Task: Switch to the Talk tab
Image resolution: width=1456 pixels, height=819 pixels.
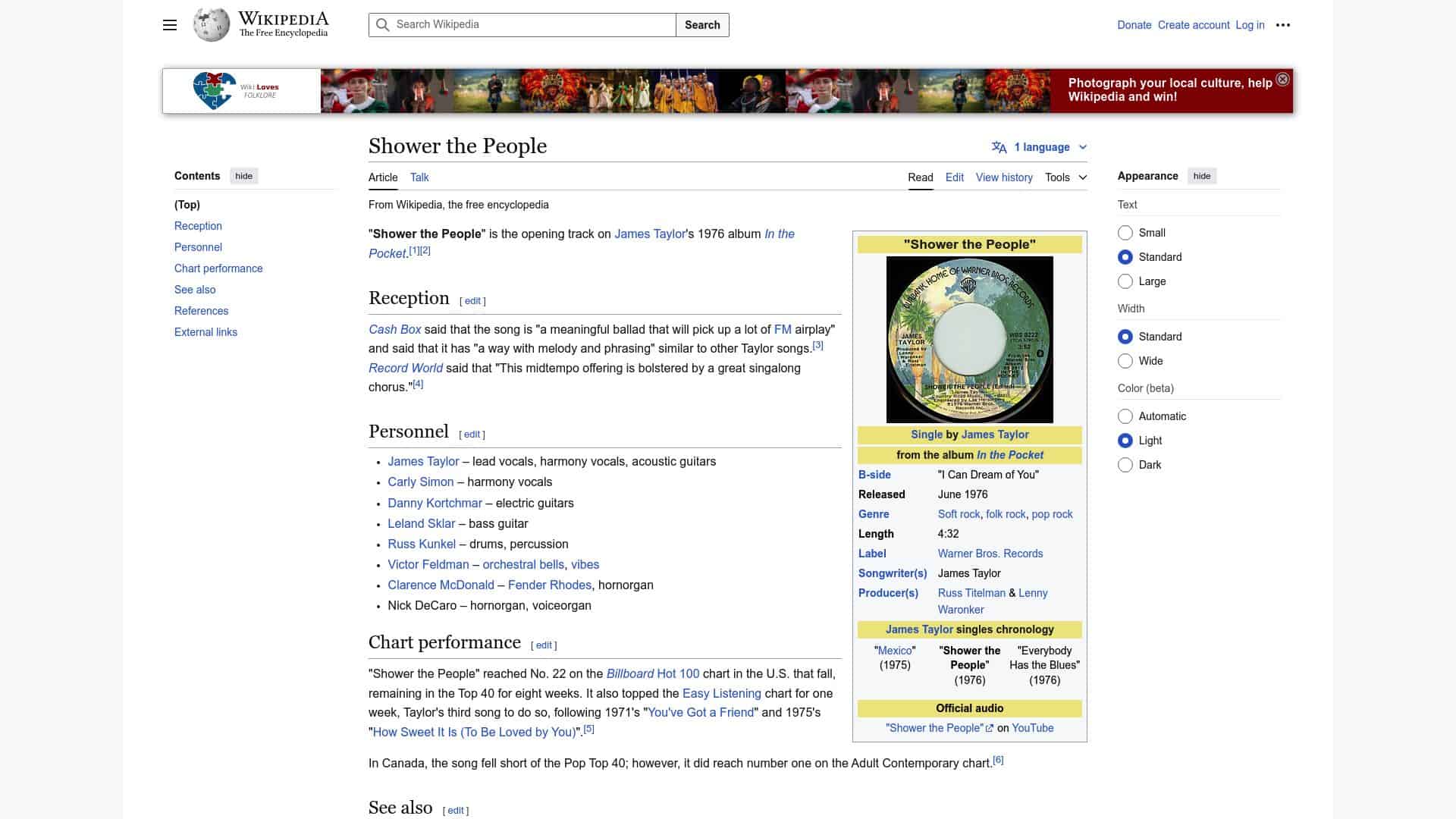Action: click(419, 177)
